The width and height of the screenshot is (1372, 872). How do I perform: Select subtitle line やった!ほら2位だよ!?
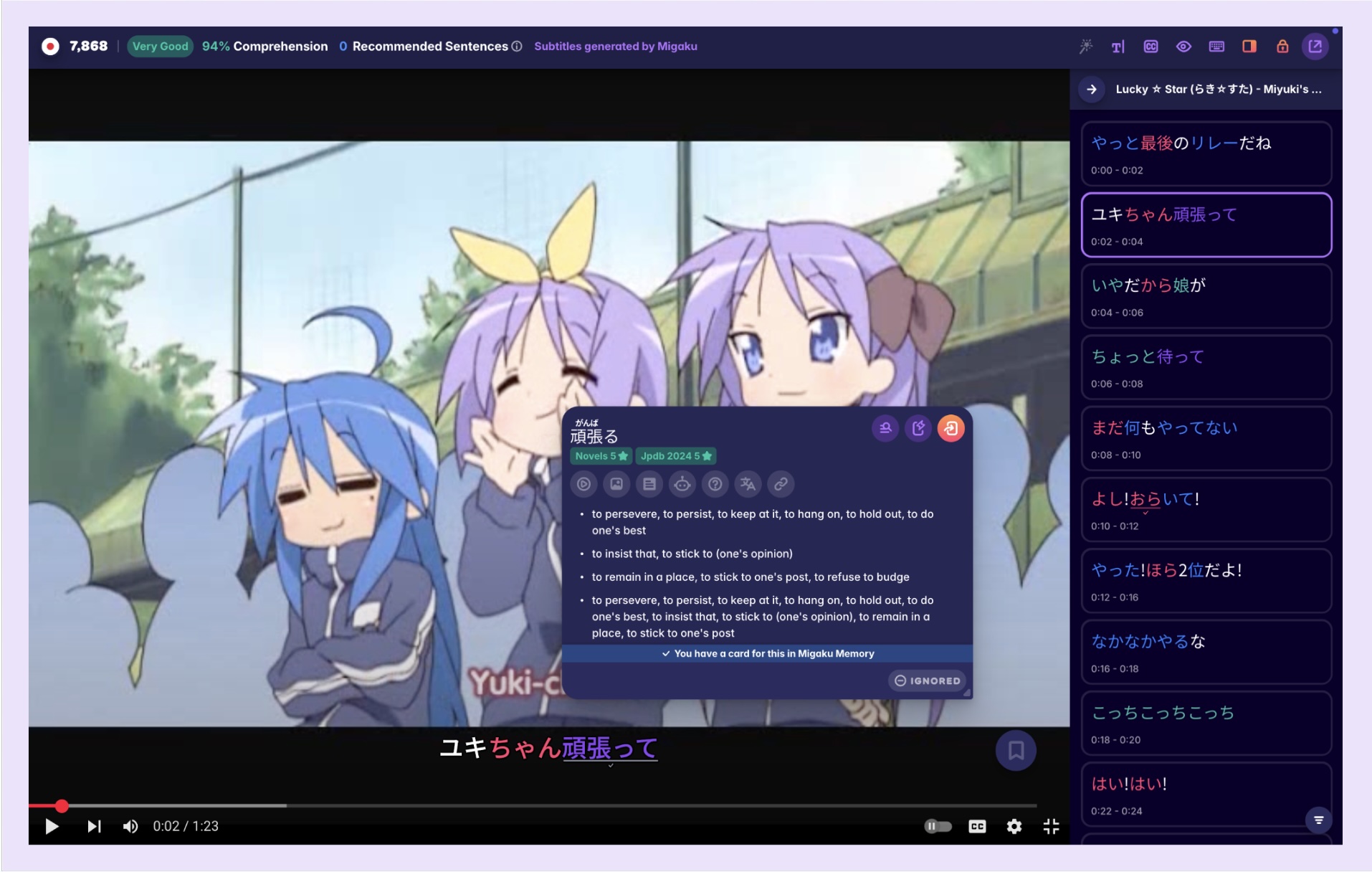point(1206,581)
